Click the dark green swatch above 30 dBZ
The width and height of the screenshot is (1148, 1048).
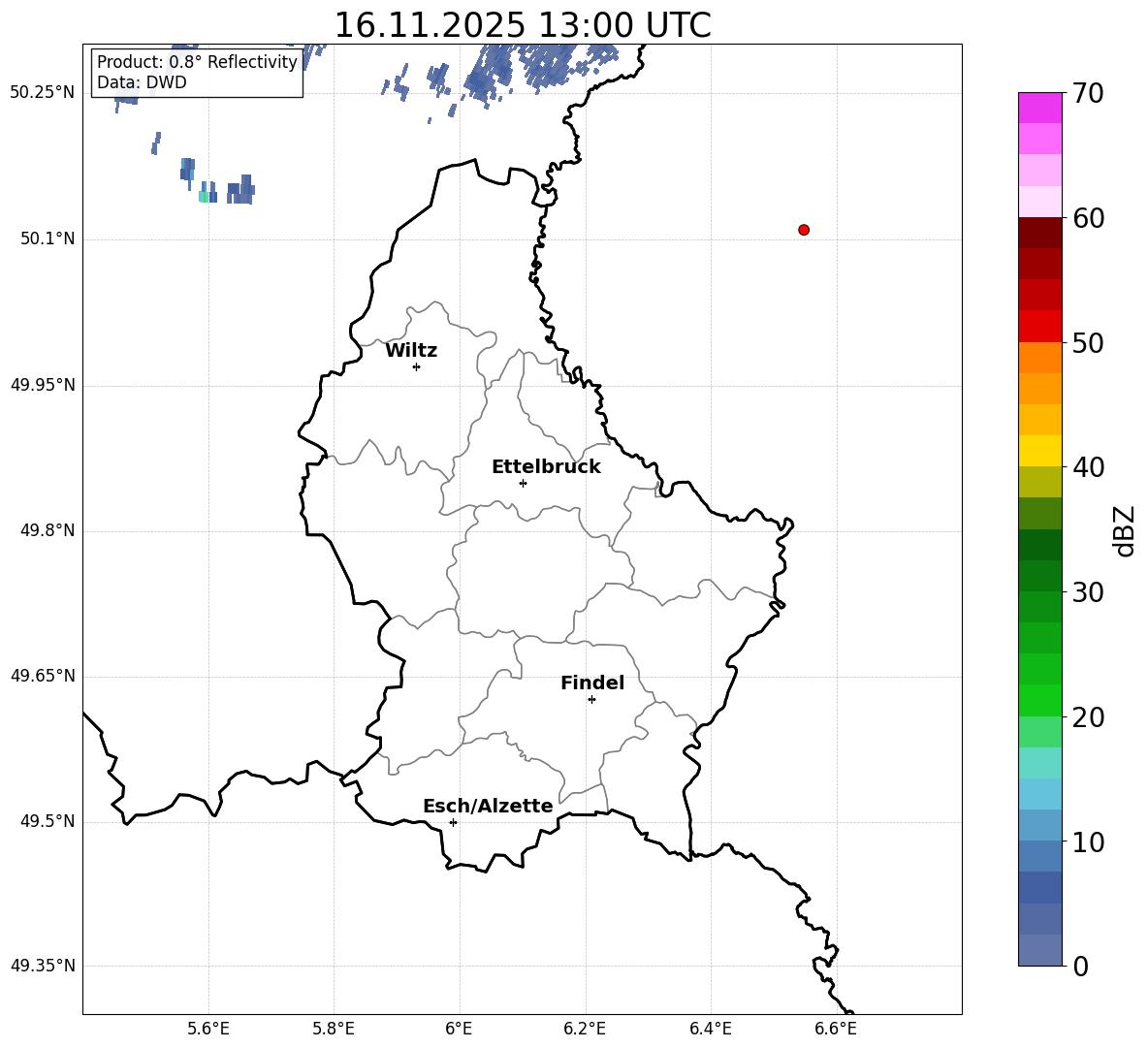point(1039,575)
